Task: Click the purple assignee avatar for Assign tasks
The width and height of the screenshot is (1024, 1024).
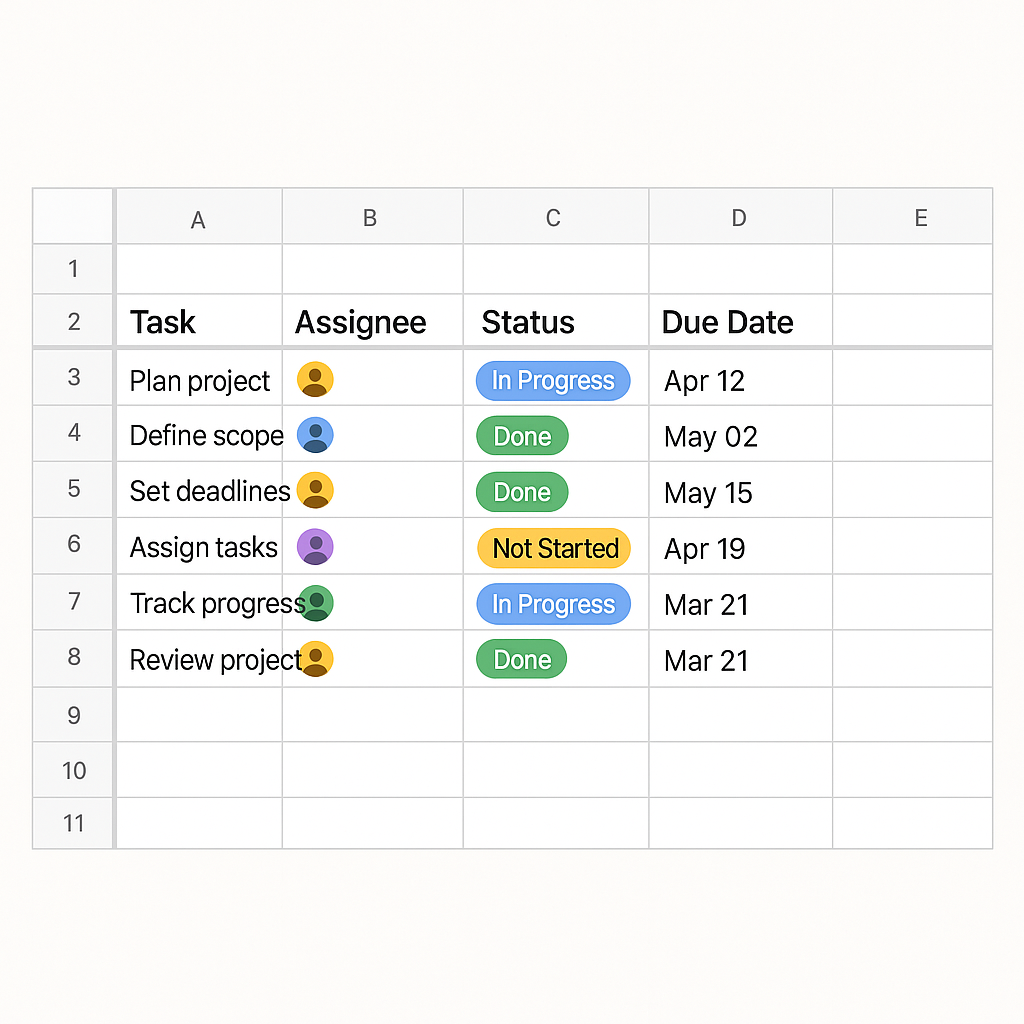Action: pyautogui.click(x=315, y=547)
